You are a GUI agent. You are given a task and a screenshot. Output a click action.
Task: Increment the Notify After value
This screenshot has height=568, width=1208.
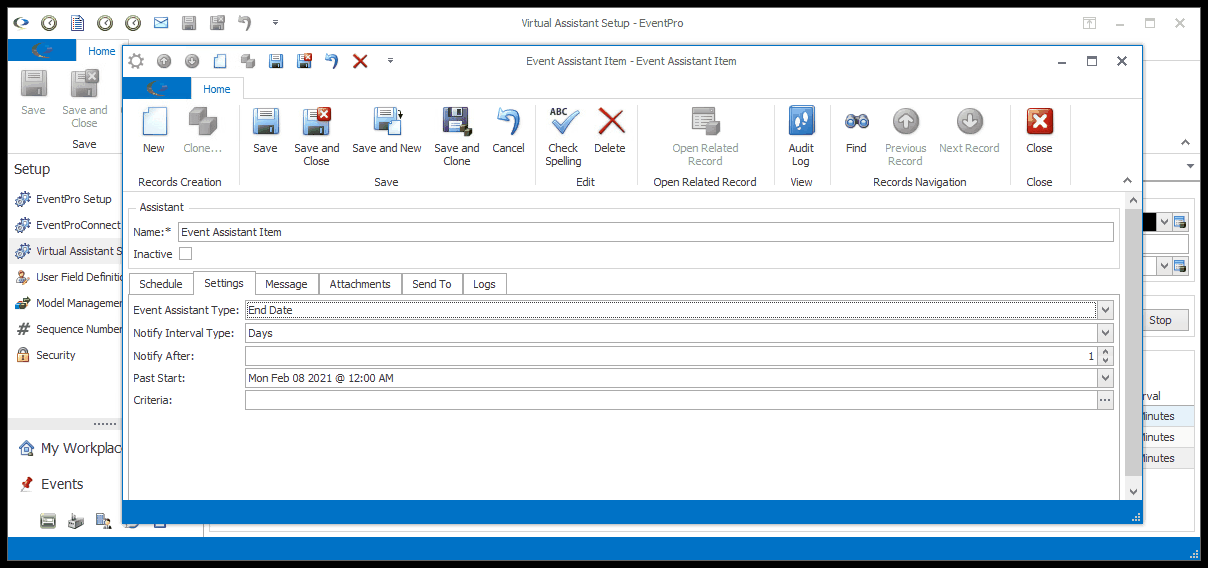point(1105,351)
